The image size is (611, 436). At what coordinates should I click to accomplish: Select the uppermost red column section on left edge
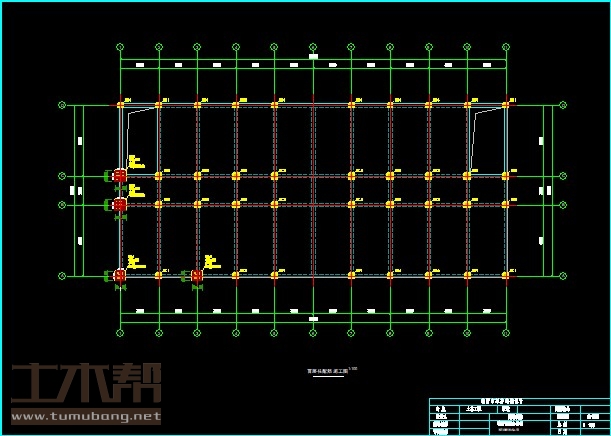tap(120, 175)
